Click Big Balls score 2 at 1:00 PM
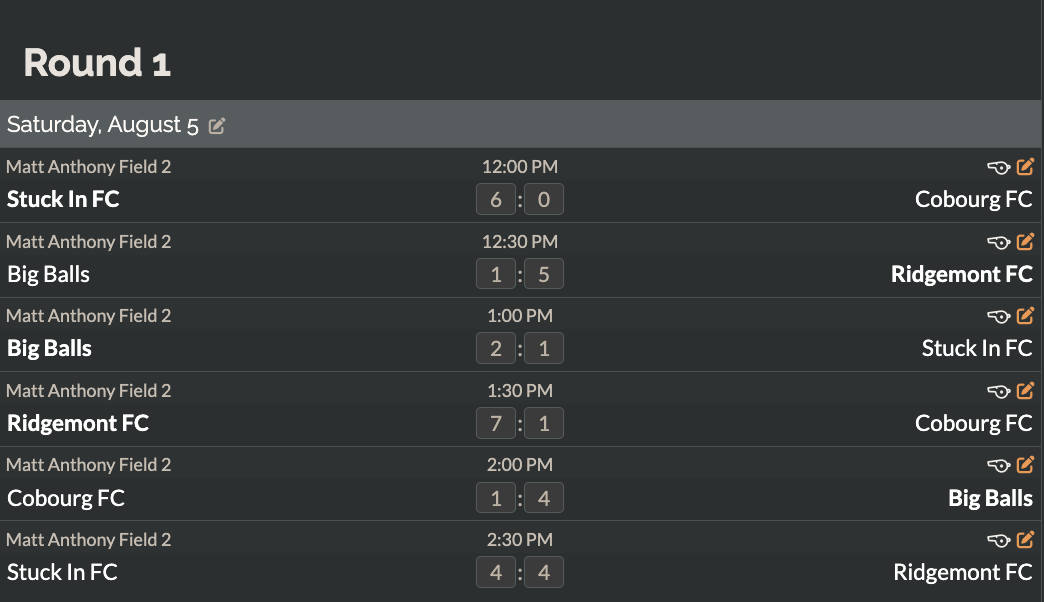Viewport: 1044px width, 602px height. tap(496, 348)
